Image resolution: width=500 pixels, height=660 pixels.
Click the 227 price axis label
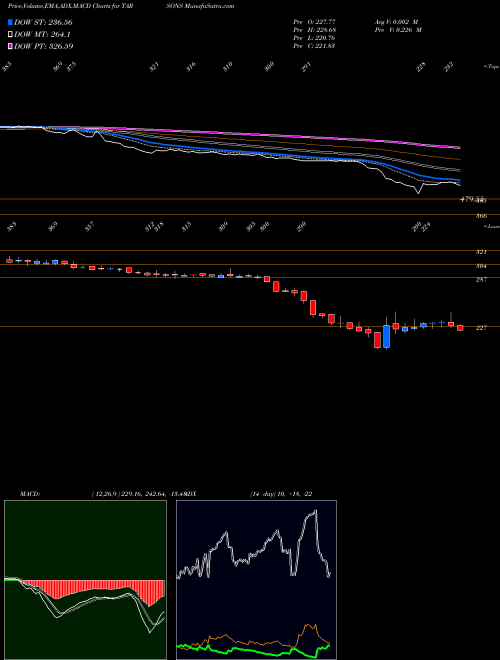(481, 328)
